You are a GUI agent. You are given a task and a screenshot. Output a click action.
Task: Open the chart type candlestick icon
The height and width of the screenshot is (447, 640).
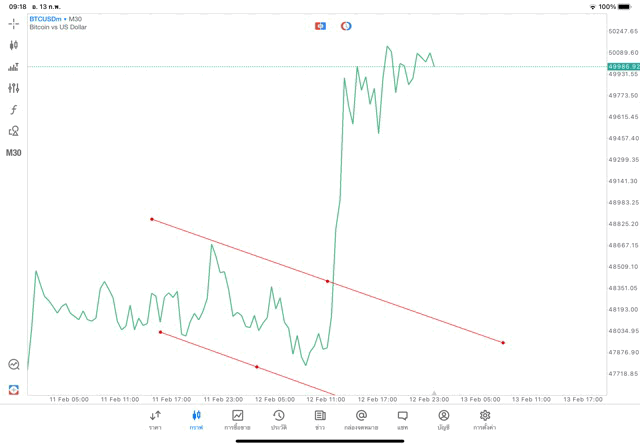pos(14,45)
